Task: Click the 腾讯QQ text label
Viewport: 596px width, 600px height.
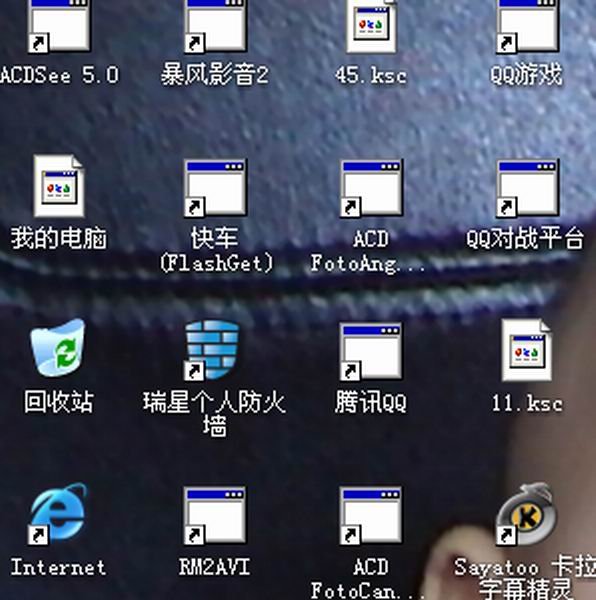Action: point(371,403)
